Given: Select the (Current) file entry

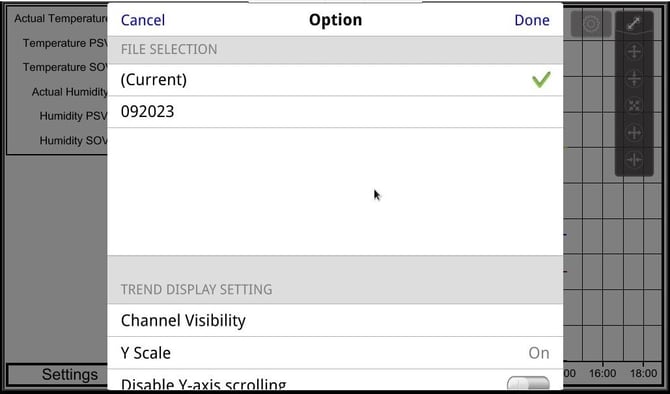Looking at the screenshot, I should (335, 80).
